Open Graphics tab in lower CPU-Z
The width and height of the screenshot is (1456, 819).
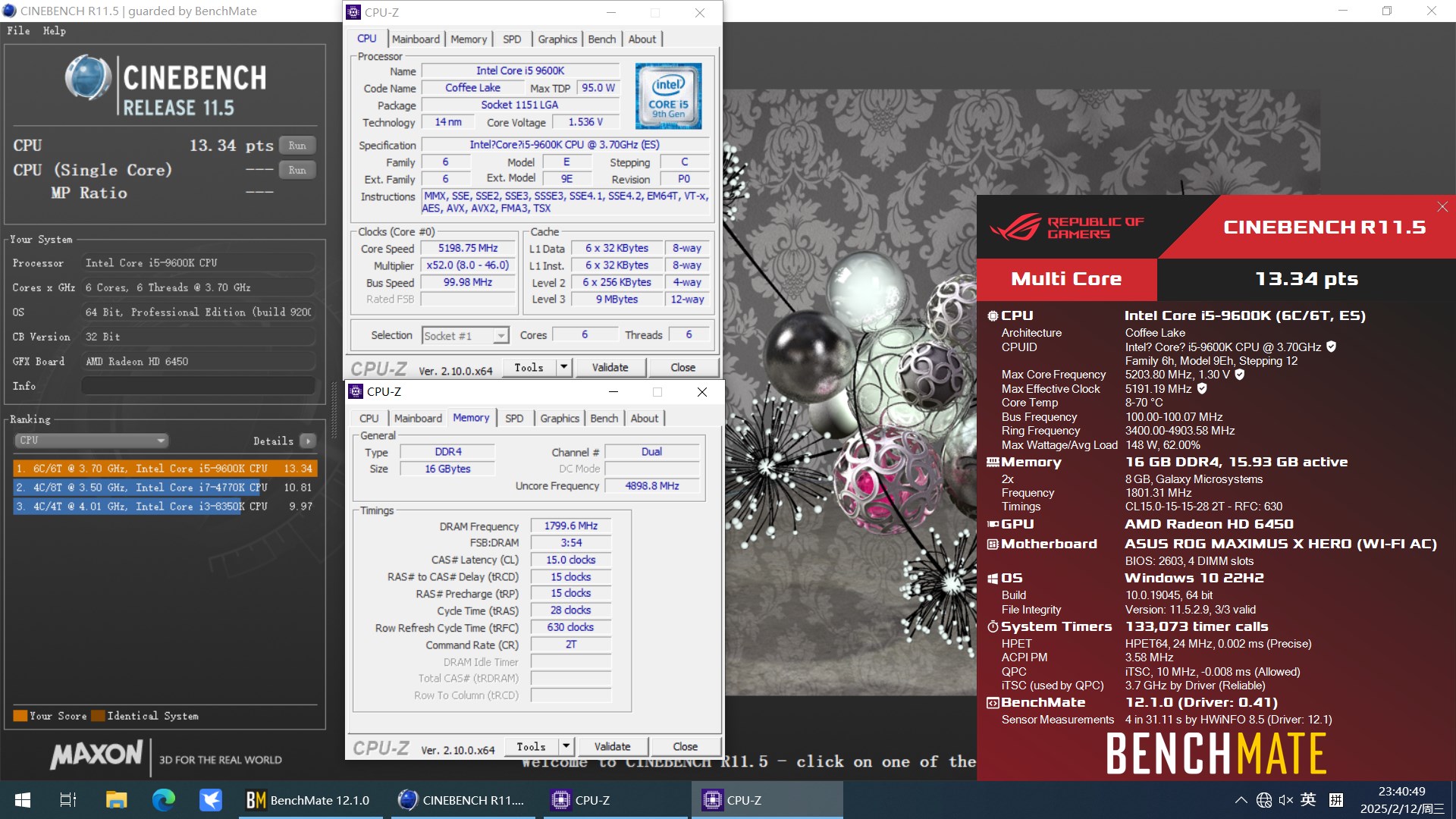click(x=560, y=419)
